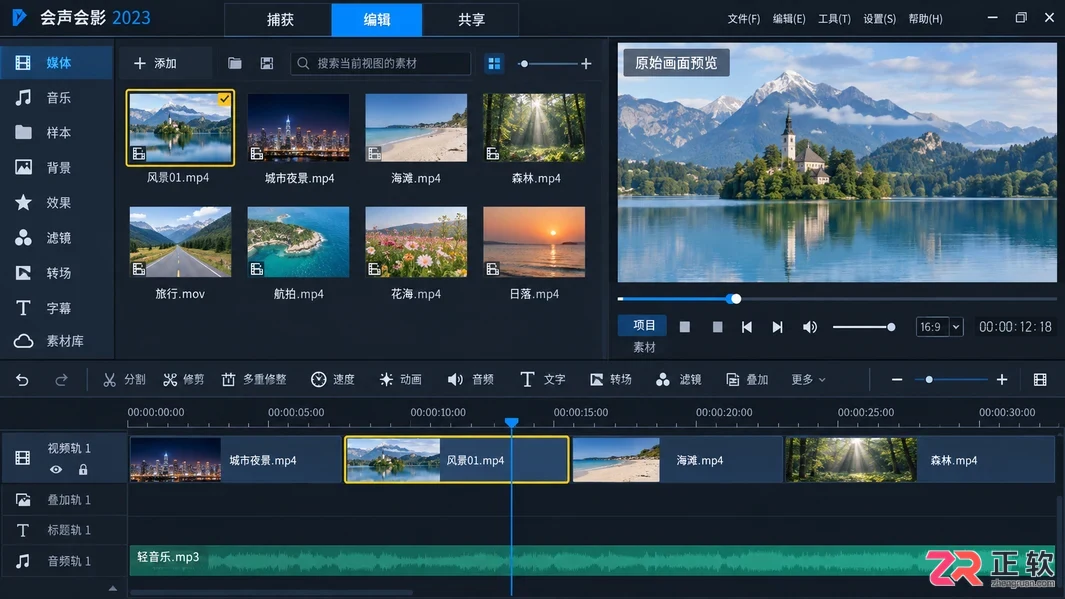
Task: Open the 文字 text tool
Action: coord(542,380)
